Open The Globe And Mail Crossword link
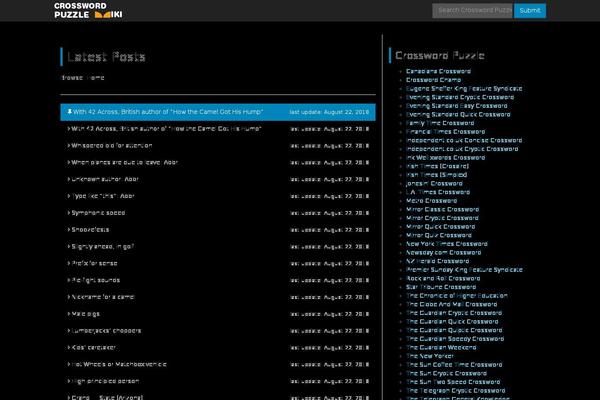 click(x=452, y=305)
